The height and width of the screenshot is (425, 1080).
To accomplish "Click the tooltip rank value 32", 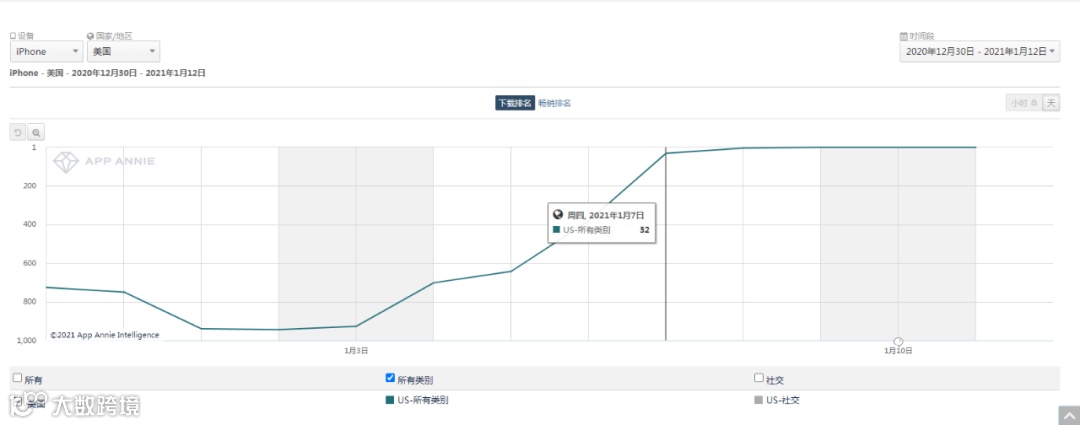I will 644,230.
